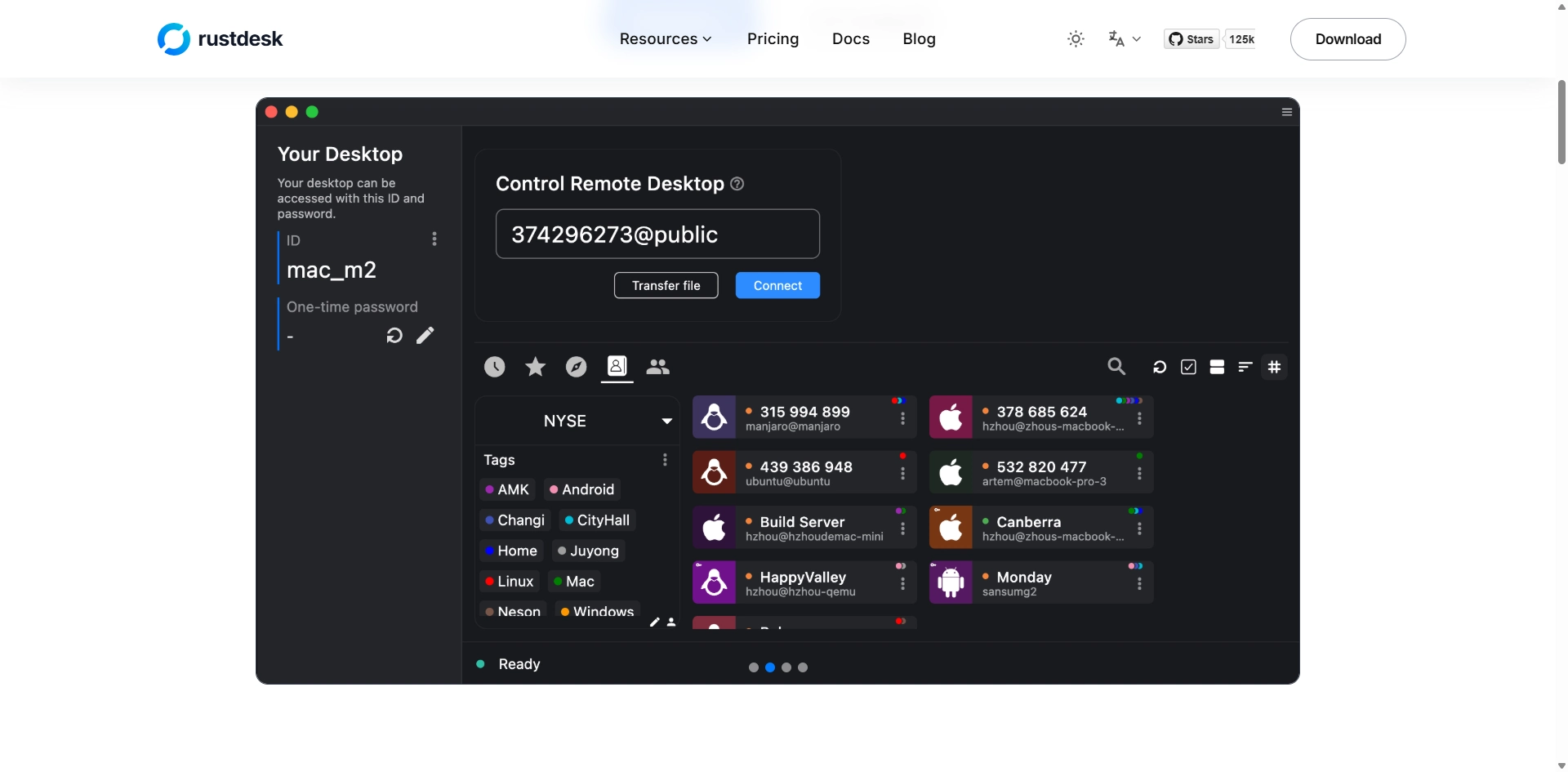This screenshot has height=772, width=1568.
Task: Select the Linux tag
Action: 509,582
